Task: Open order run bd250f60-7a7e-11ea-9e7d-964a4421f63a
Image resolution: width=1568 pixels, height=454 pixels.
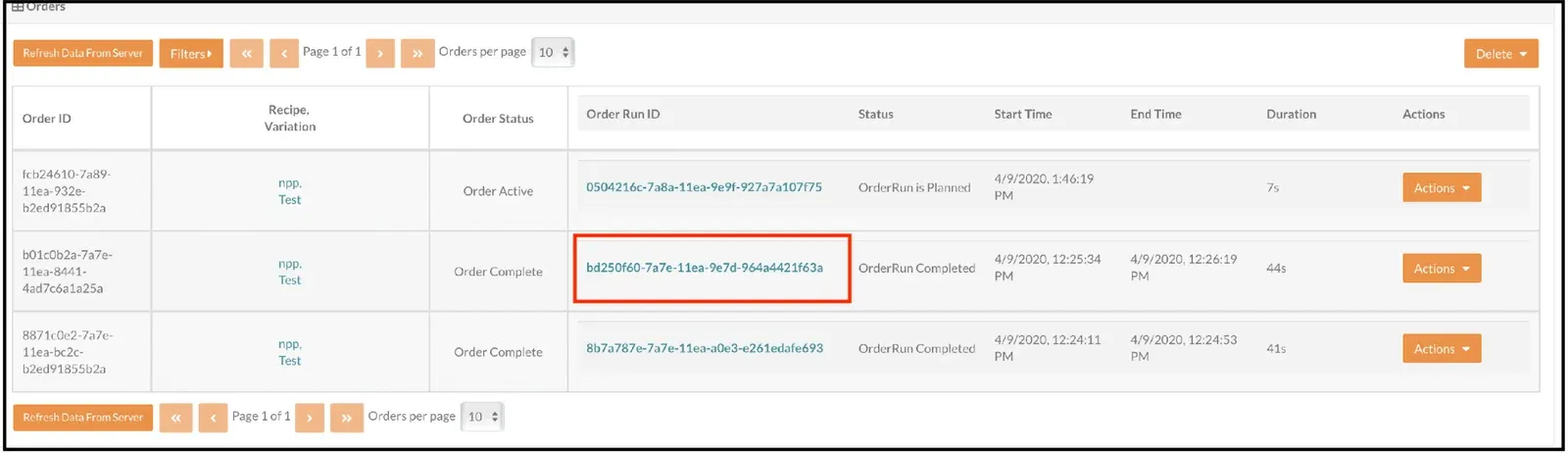Action: (704, 268)
